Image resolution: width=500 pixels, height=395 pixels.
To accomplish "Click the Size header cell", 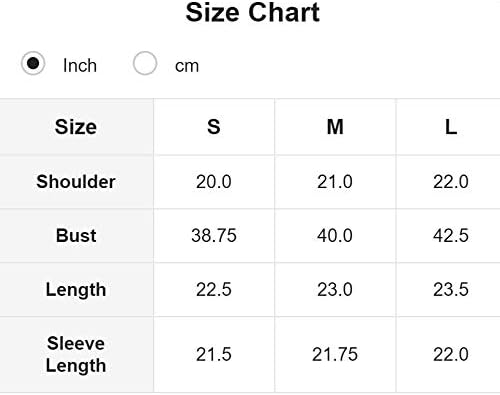I will [76, 127].
